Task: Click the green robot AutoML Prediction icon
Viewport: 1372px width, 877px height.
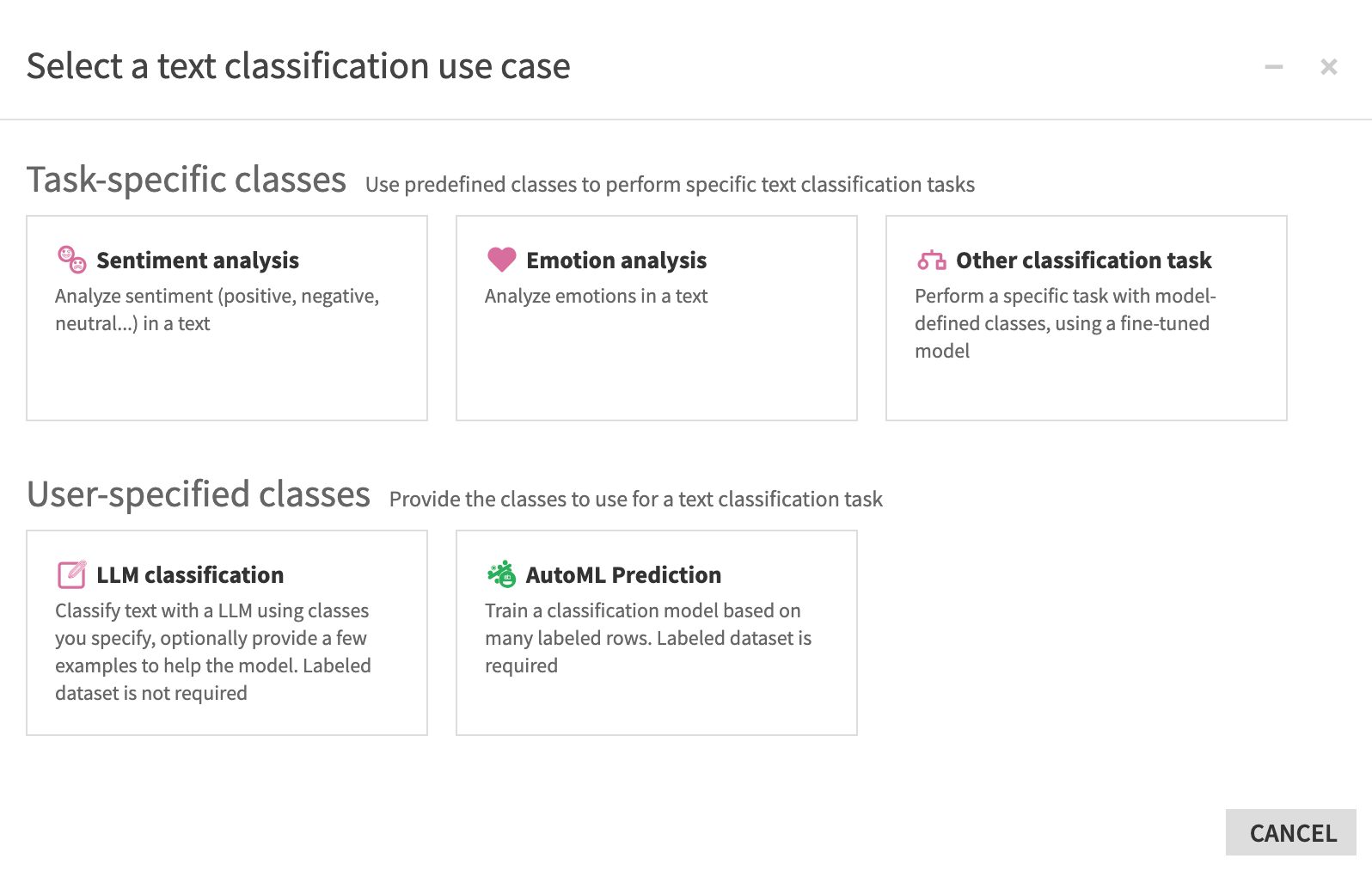Action: (501, 573)
